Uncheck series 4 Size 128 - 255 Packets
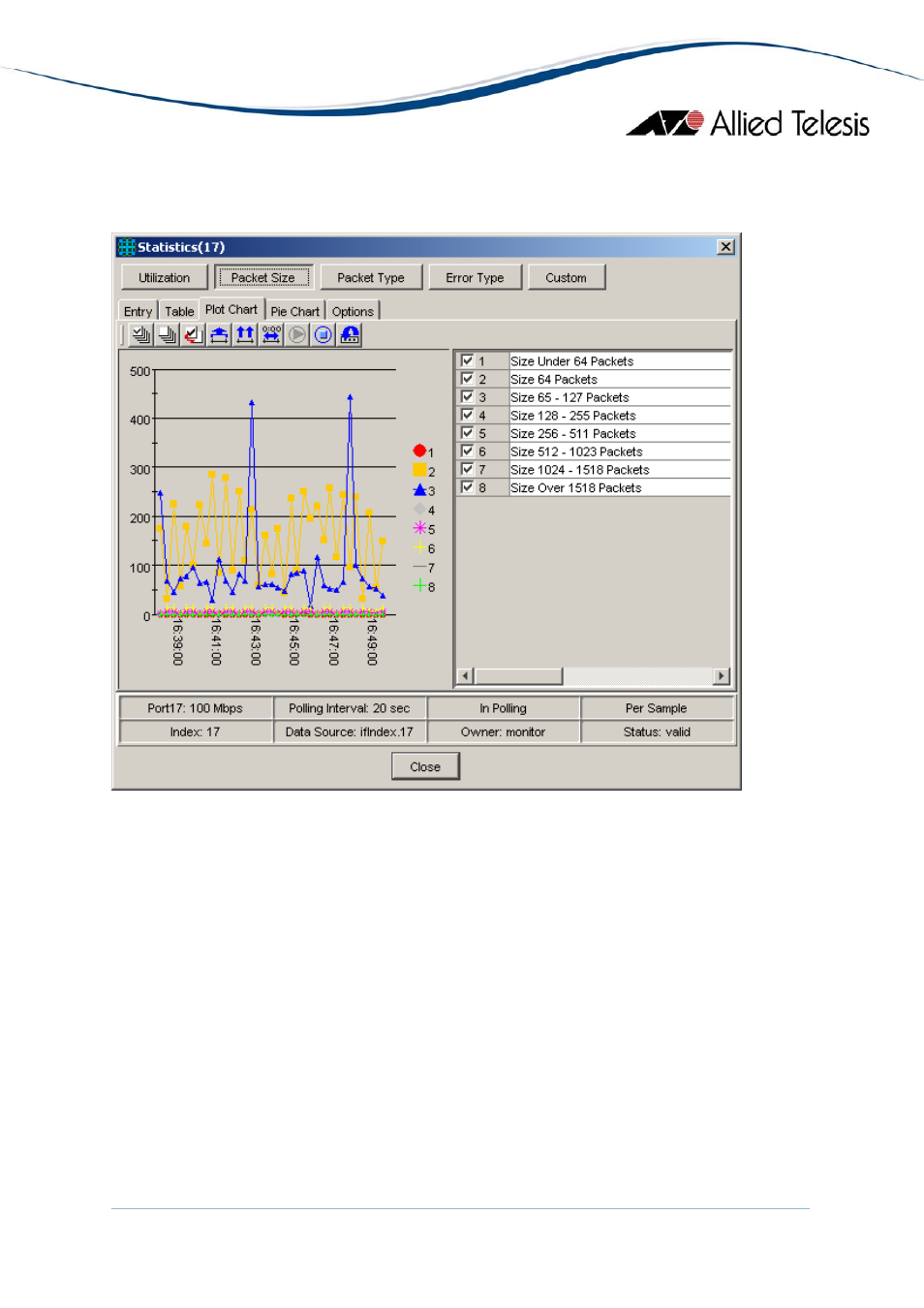924x1308 pixels. pyautogui.click(x=467, y=415)
